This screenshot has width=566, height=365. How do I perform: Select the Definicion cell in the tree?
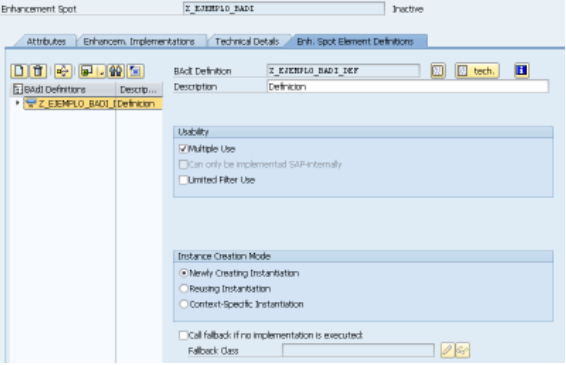tap(139, 104)
